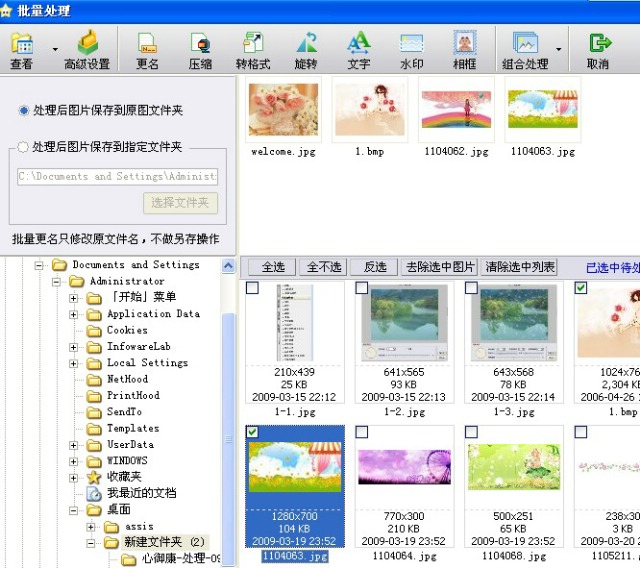Image resolution: width=640 pixels, height=568 pixels.
Task: Open the 查看 dropdown arrow
Action: 55,49
